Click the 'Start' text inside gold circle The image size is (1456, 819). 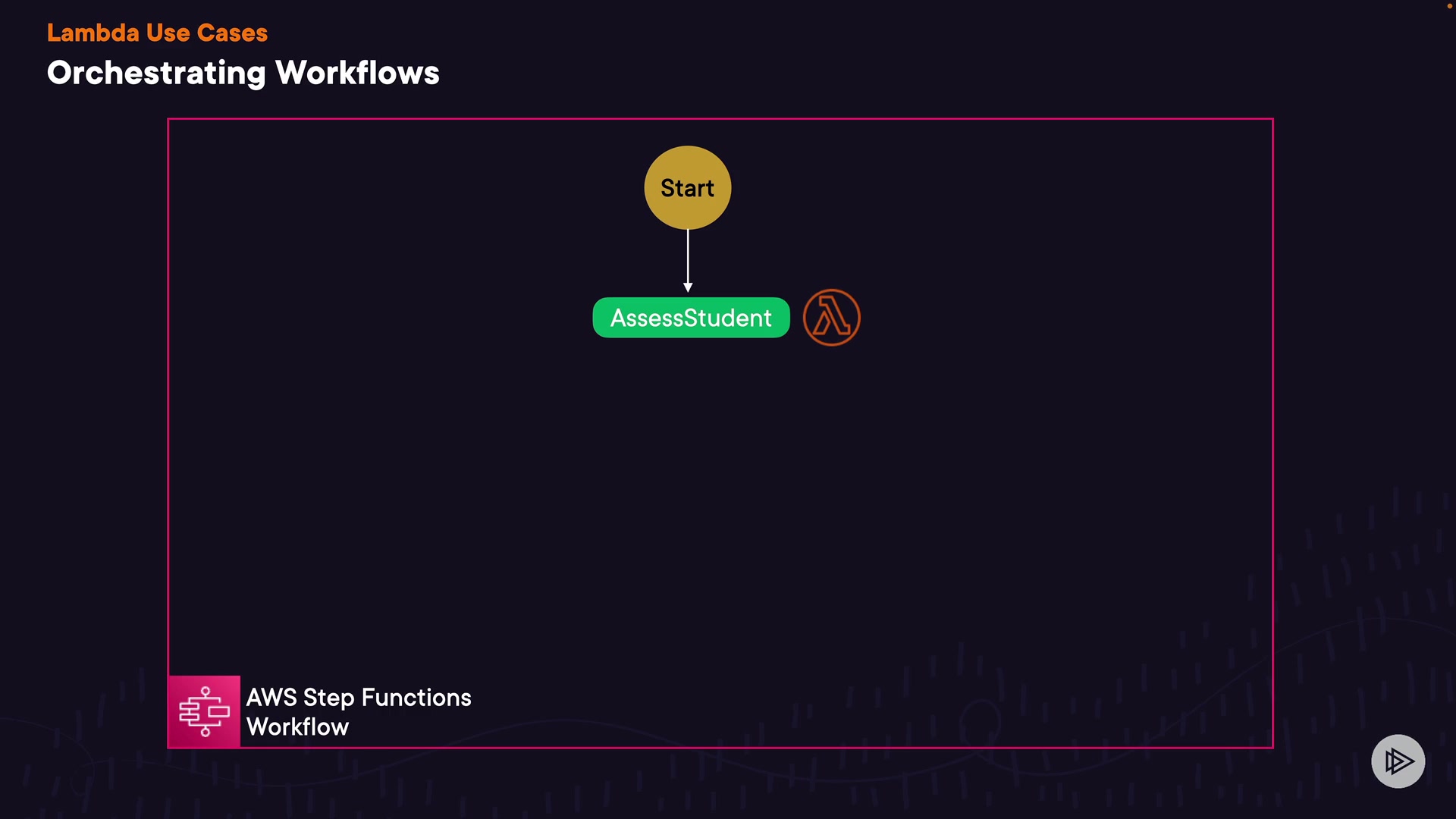(x=687, y=188)
